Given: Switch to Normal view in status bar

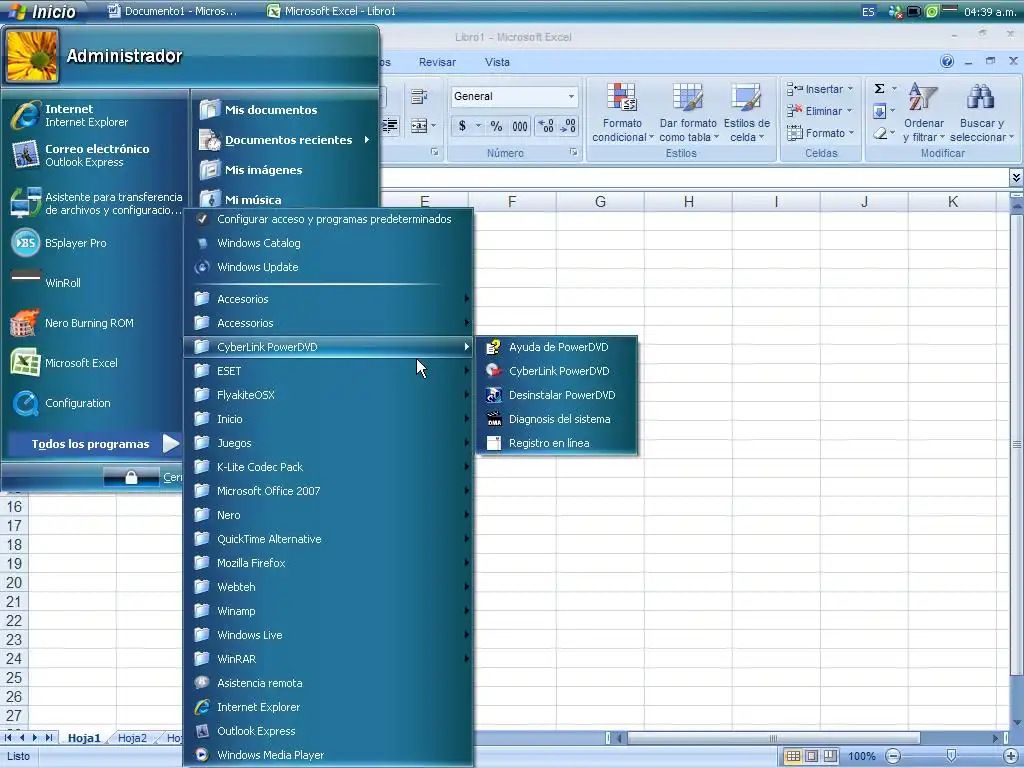Looking at the screenshot, I should coord(793,756).
